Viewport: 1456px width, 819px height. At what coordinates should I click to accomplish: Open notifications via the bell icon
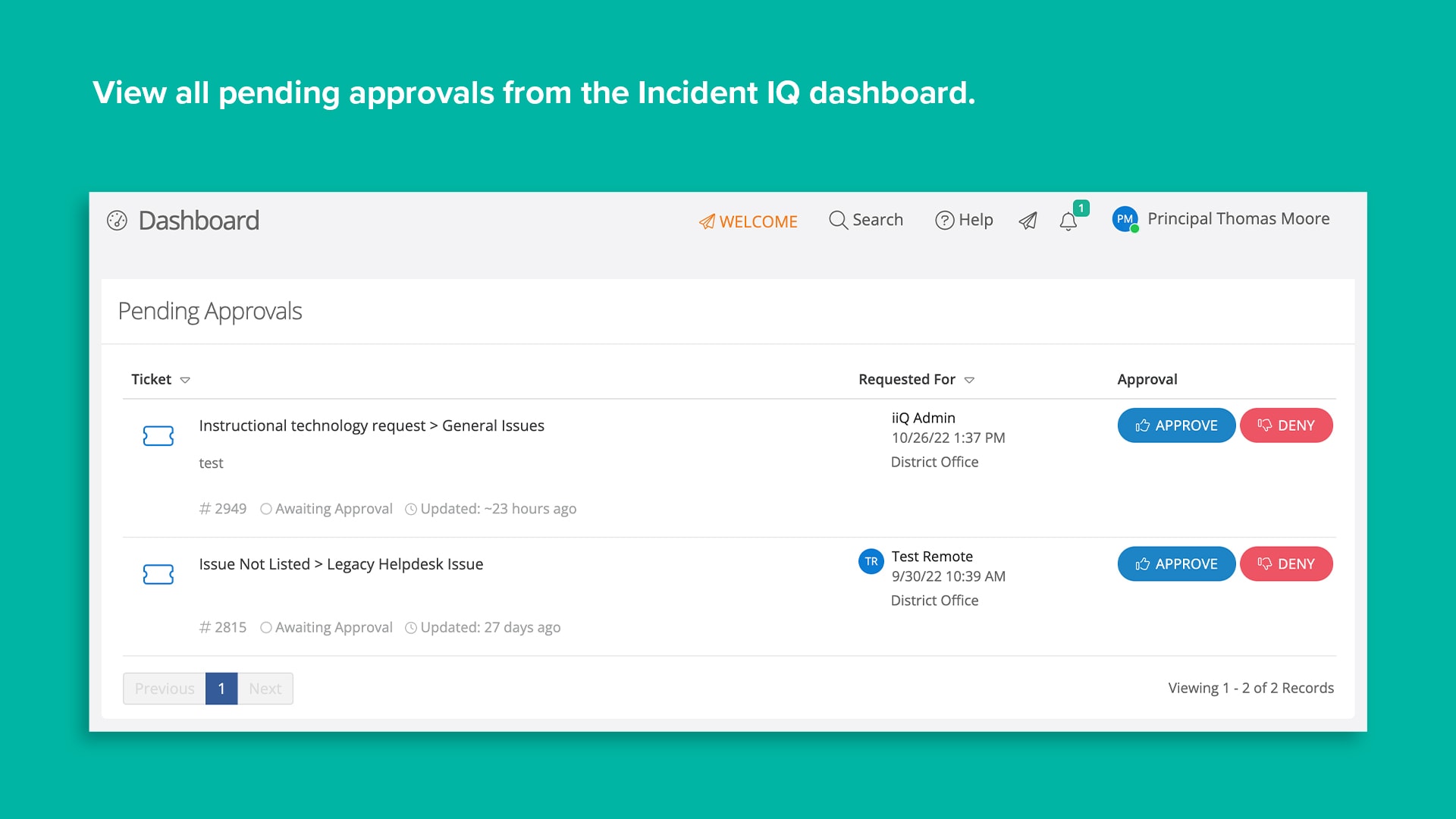pyautogui.click(x=1068, y=222)
